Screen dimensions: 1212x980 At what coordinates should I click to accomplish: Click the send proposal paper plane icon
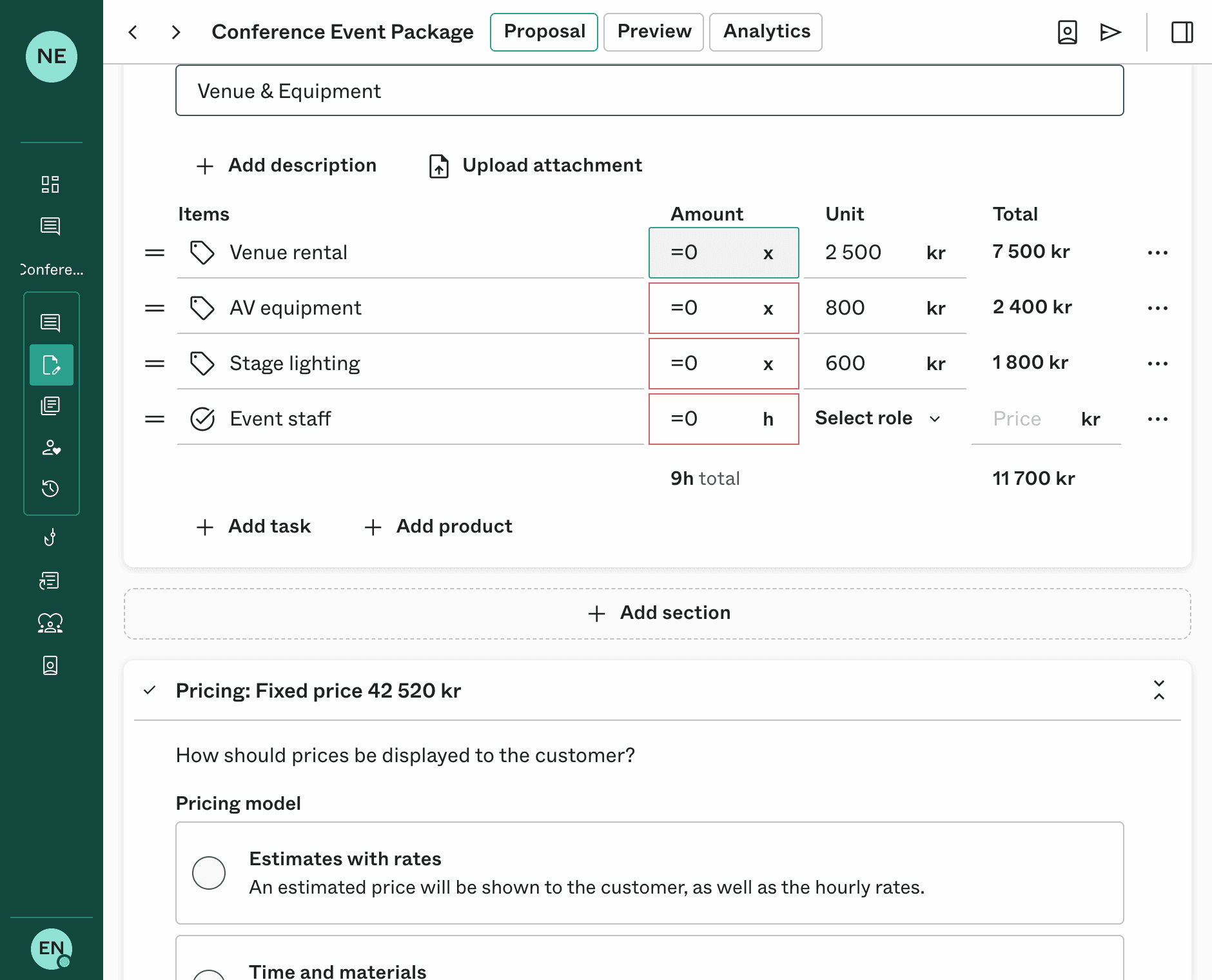[1110, 32]
